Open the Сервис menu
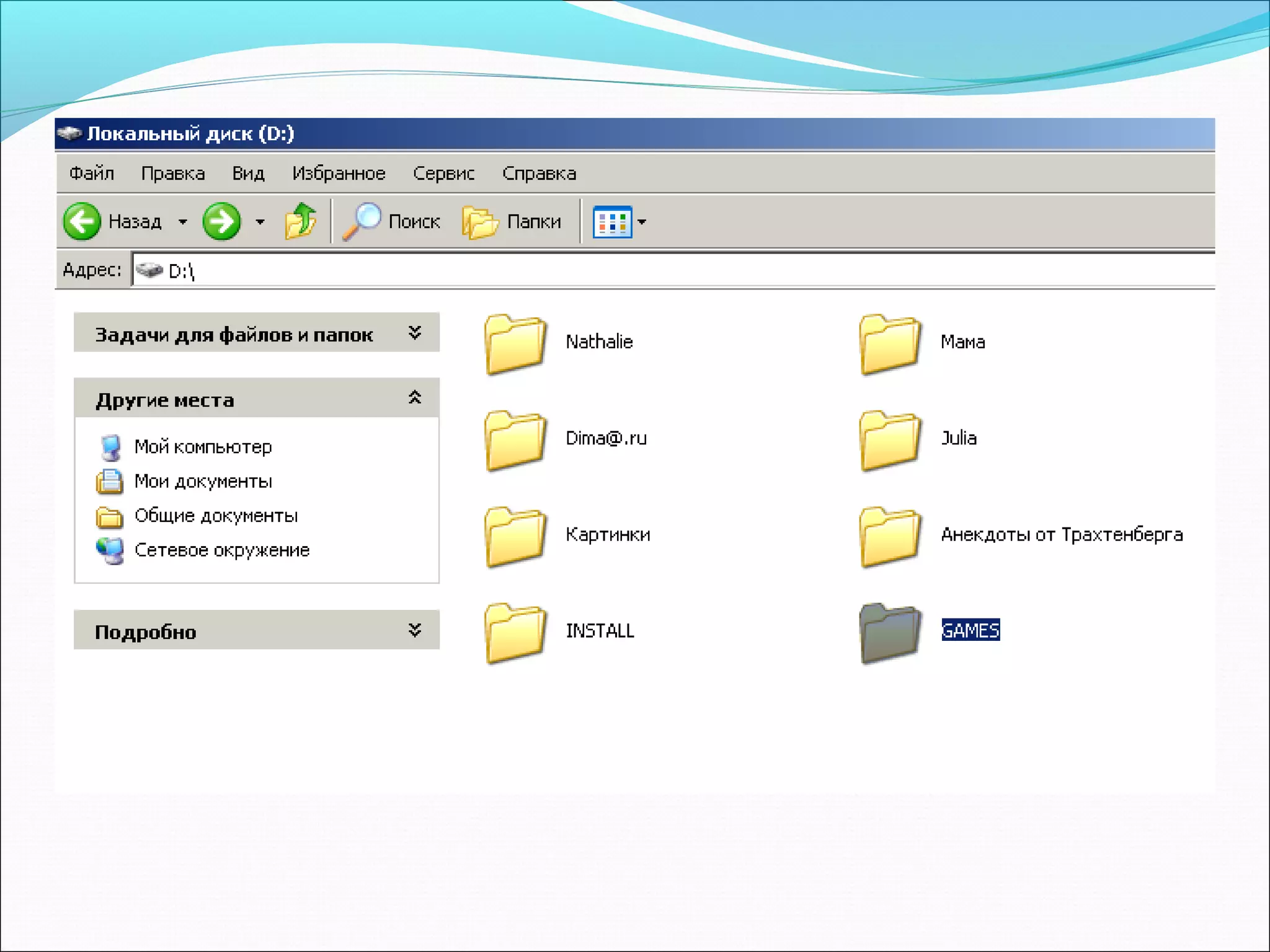1270x952 pixels. [x=443, y=174]
